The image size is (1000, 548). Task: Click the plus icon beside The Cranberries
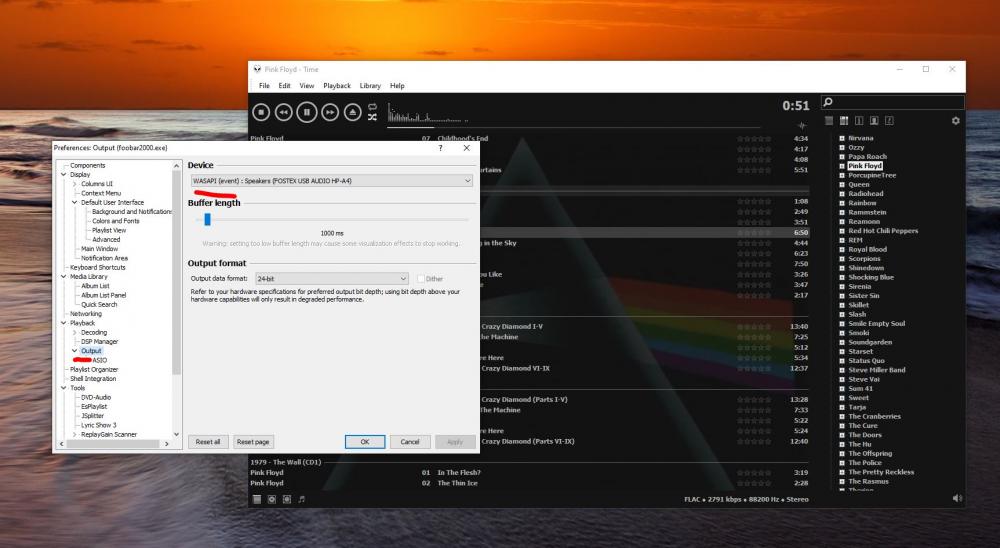point(842,416)
